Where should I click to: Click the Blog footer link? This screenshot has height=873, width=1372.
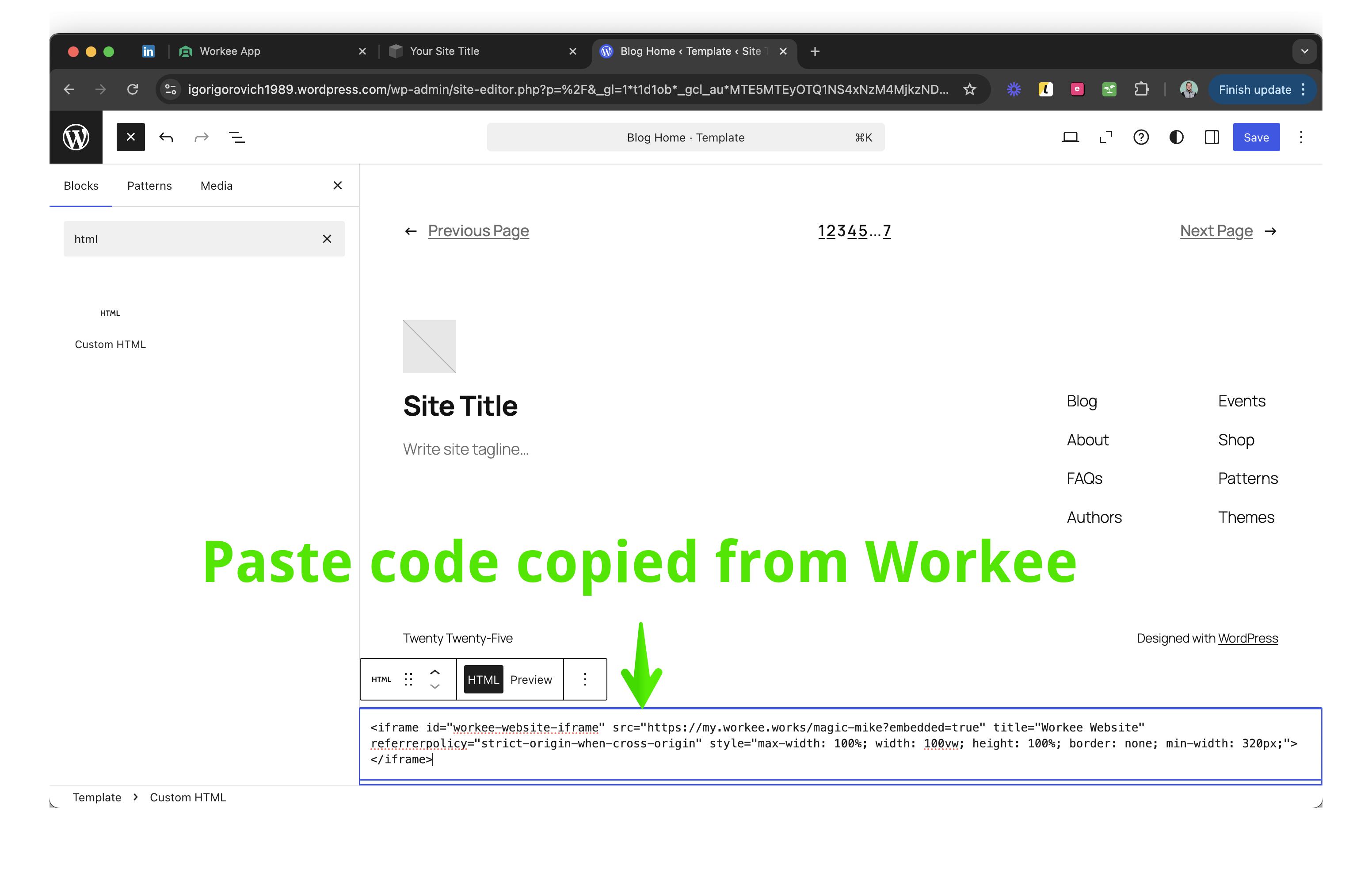click(x=1082, y=402)
